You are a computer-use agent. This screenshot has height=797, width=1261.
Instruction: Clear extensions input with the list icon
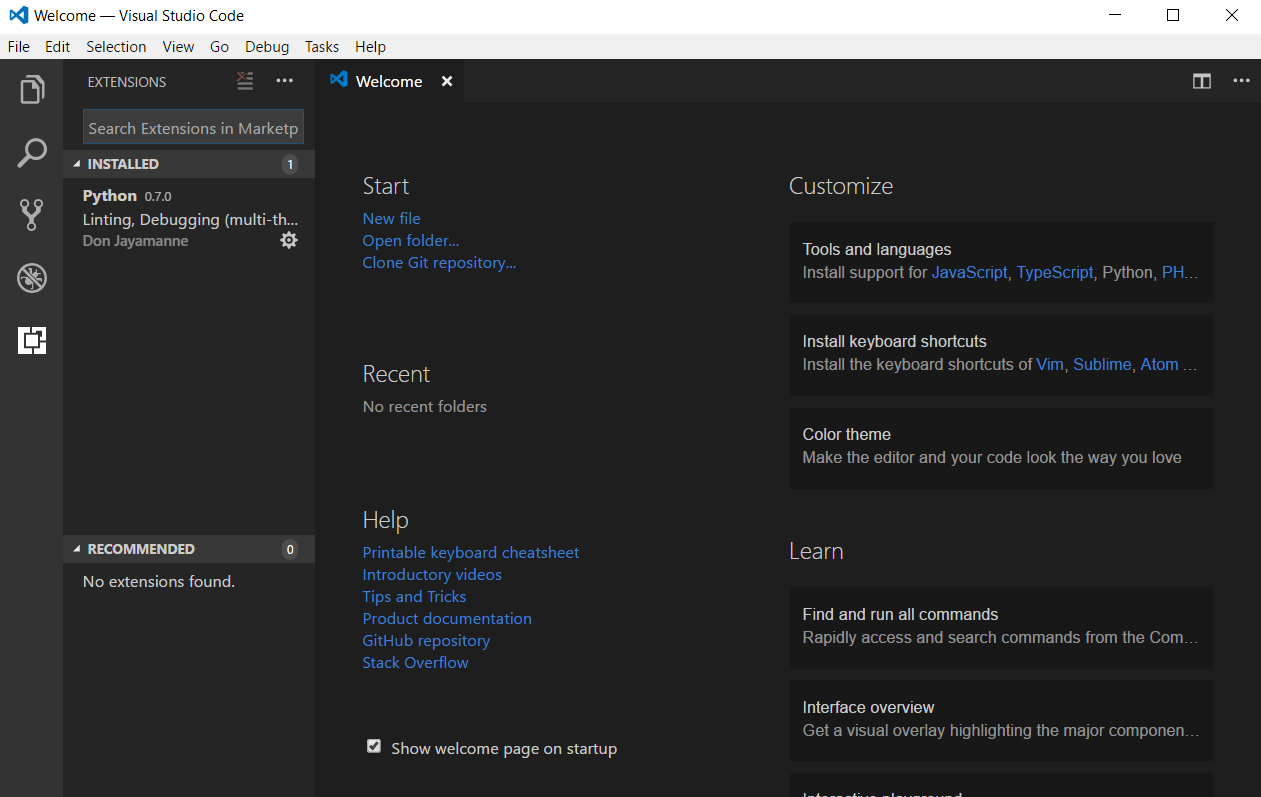(x=245, y=82)
